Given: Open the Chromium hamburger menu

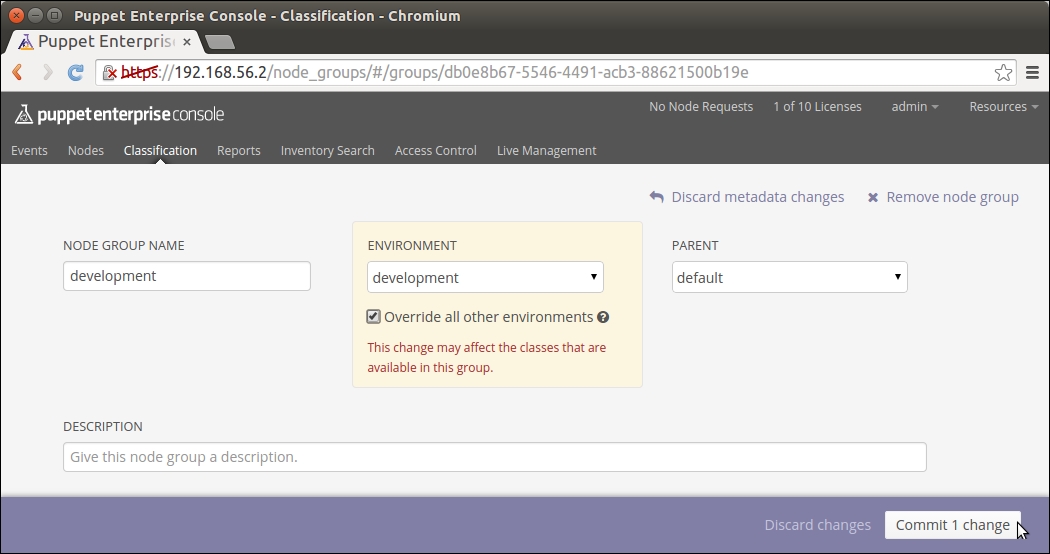Looking at the screenshot, I should [x=1033, y=72].
